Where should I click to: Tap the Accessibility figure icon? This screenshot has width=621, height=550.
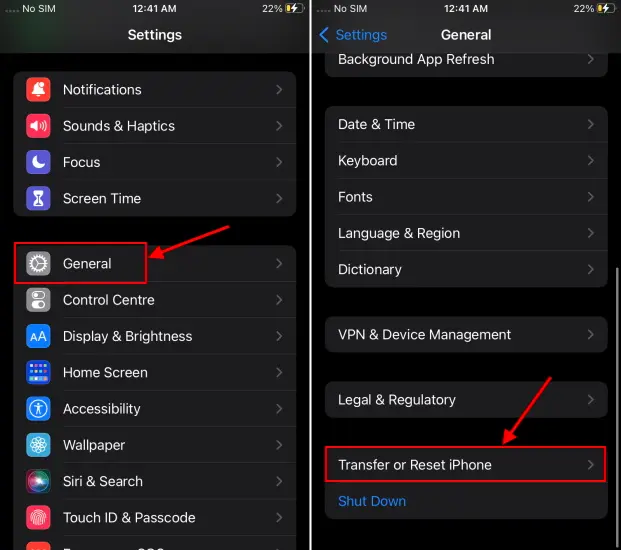click(38, 409)
